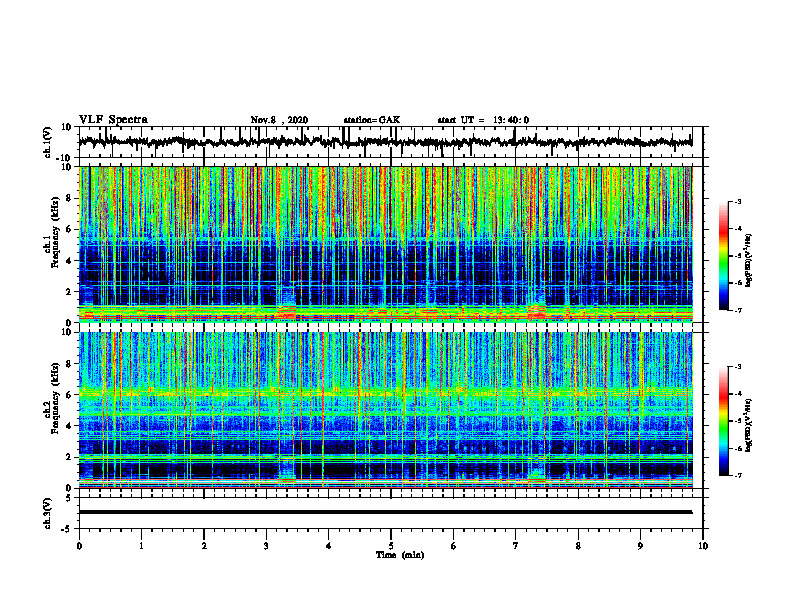Click the ch.1 spectrogram color scale bar
This screenshot has width=792, height=612.
(723, 256)
